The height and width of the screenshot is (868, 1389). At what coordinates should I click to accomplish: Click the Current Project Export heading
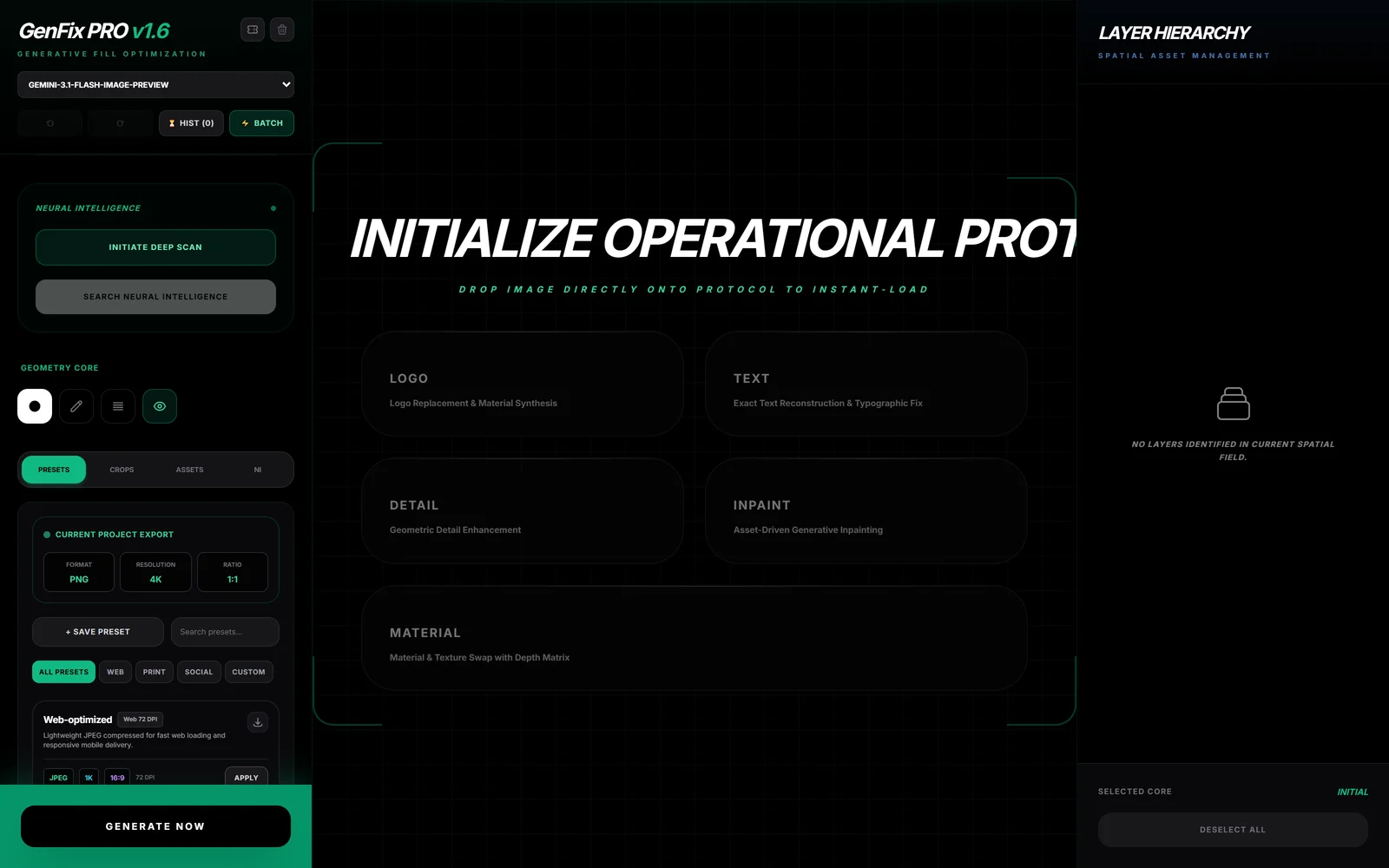coord(115,535)
